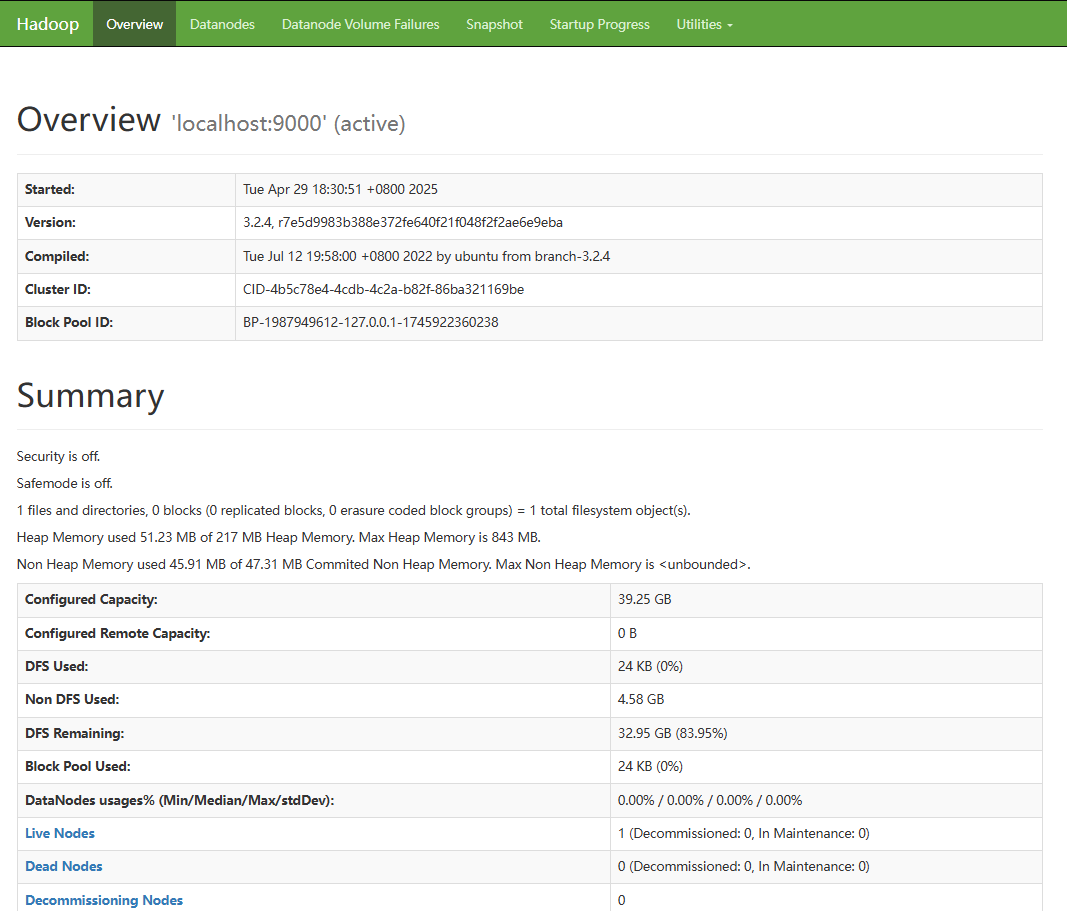Click the 'DFS Used:' row label
1067x911 pixels.
click(56, 666)
